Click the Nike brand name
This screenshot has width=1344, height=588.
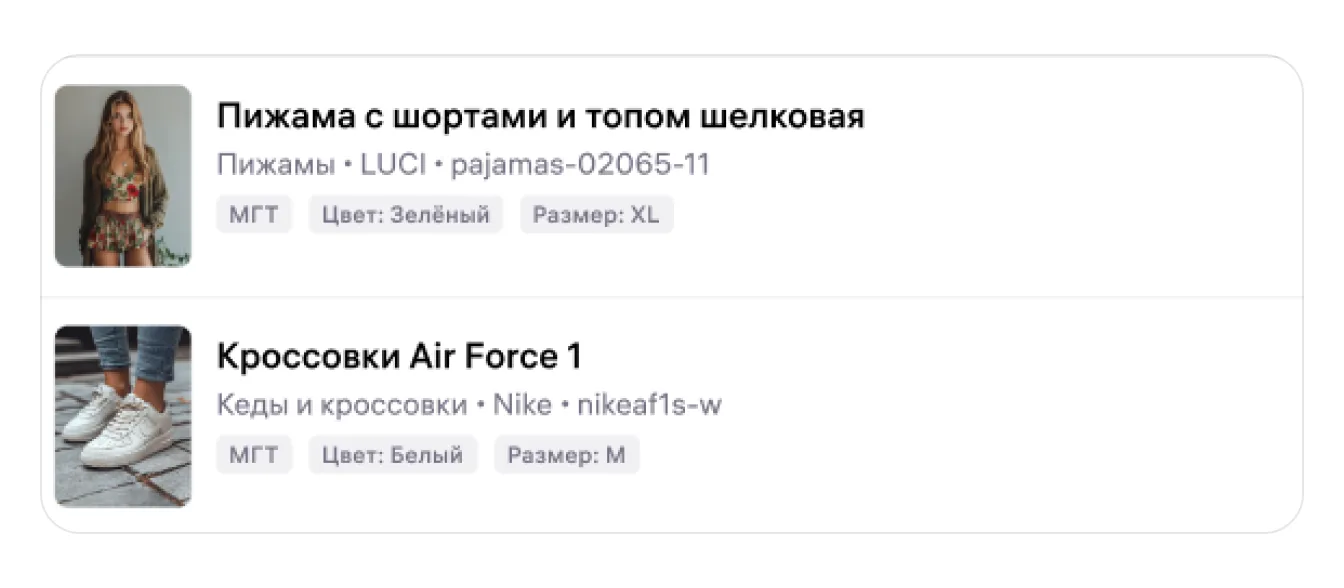tap(522, 405)
